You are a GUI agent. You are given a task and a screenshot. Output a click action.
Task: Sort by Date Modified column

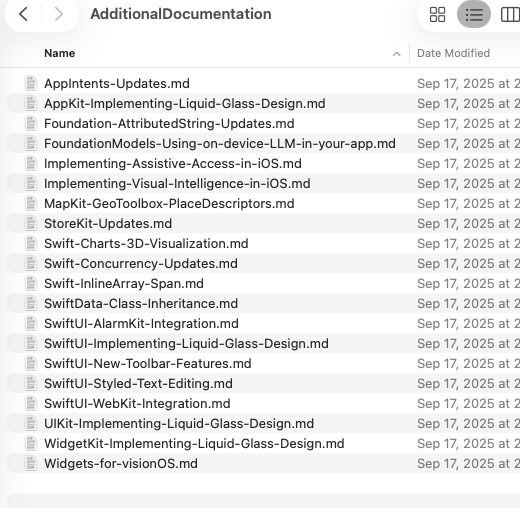pos(453,53)
